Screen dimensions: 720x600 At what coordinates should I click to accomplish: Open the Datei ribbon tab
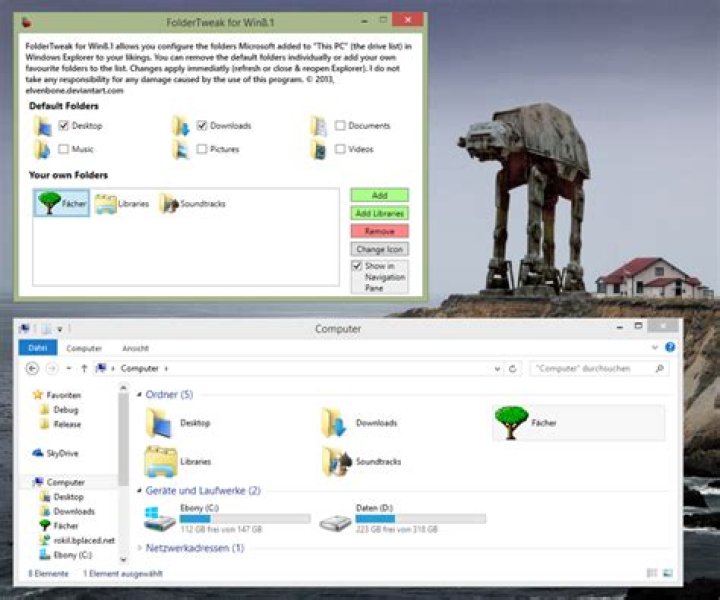point(38,348)
